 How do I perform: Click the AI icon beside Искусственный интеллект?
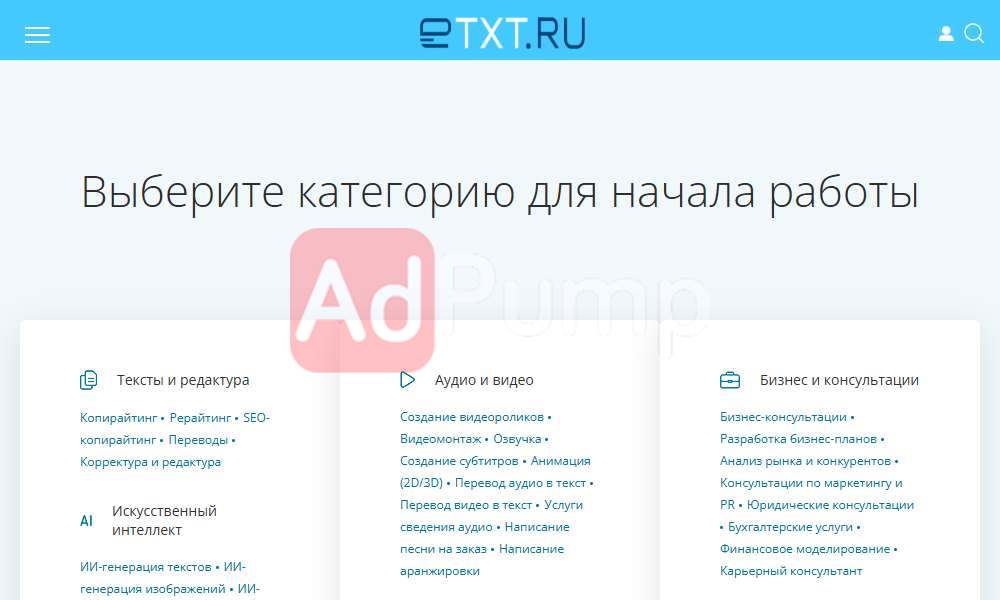click(x=86, y=521)
